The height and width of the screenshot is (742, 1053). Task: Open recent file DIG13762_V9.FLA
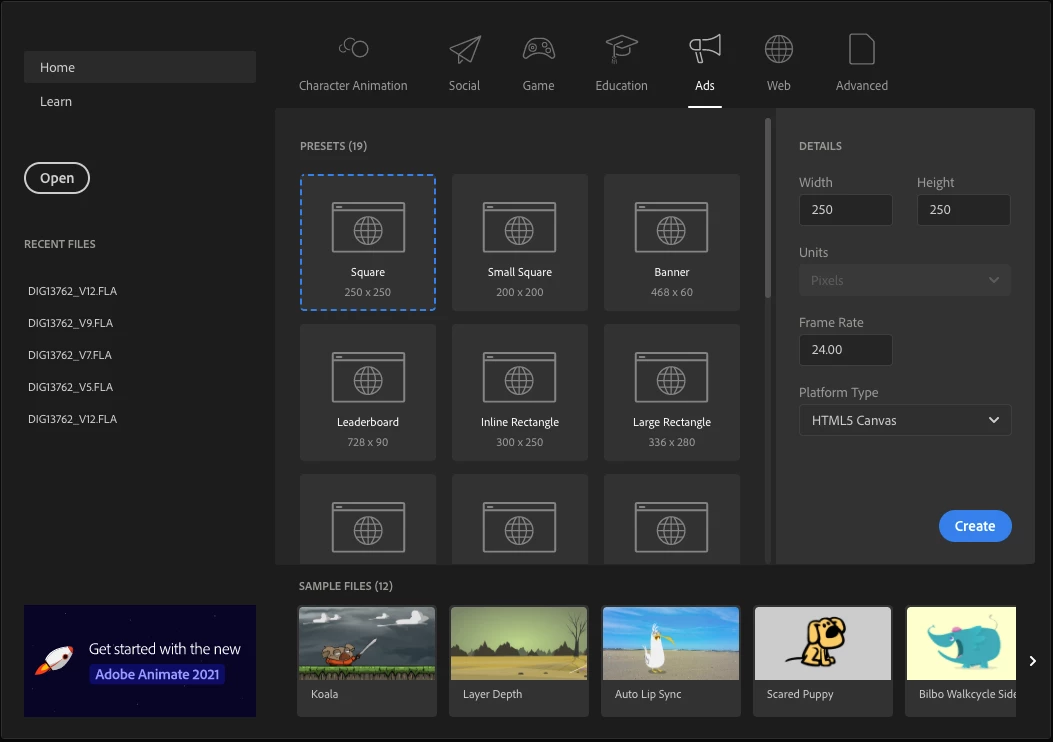[x=71, y=323]
